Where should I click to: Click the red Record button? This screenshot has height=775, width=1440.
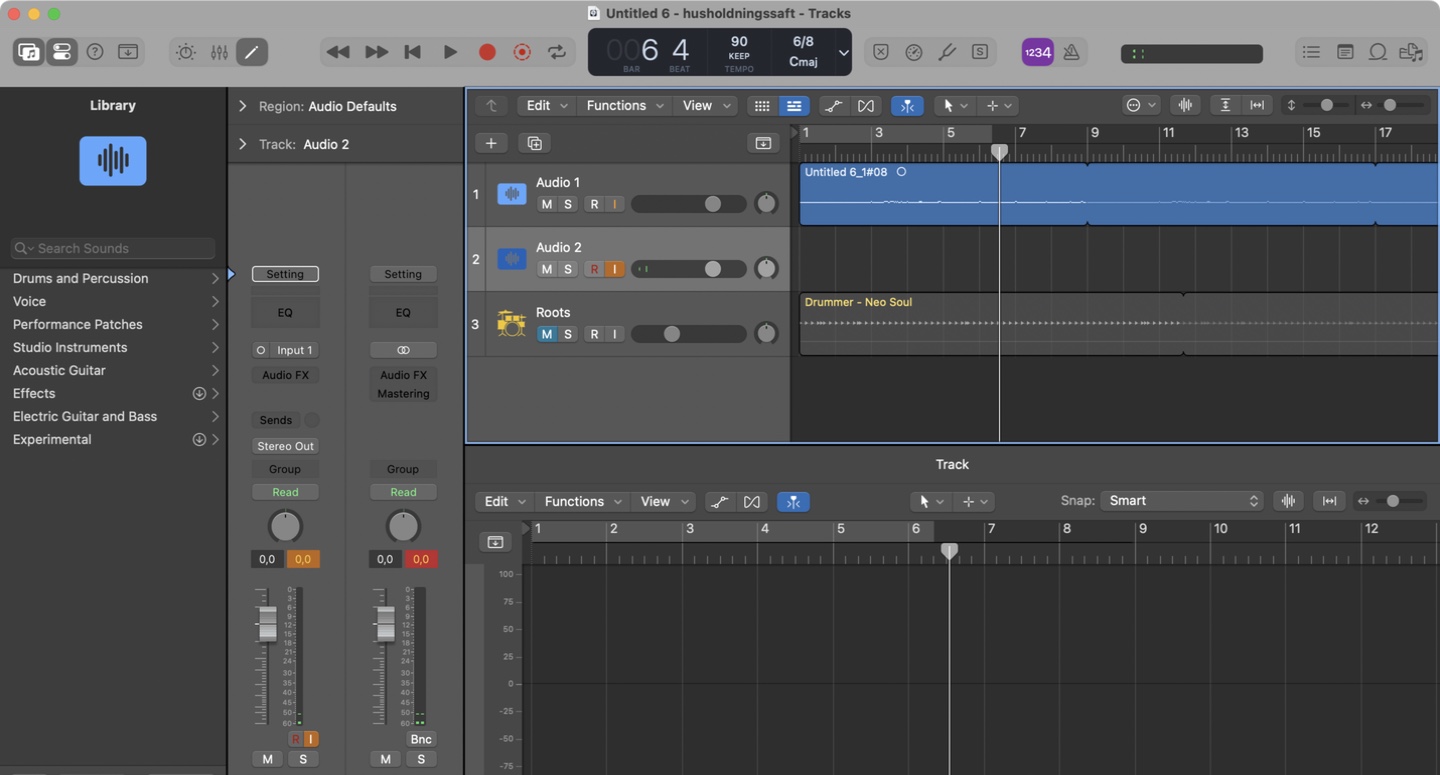487,52
